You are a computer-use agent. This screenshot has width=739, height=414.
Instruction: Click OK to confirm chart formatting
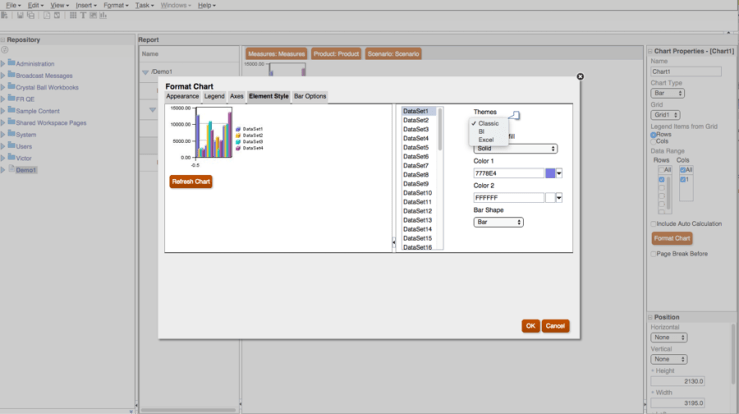[530, 326]
